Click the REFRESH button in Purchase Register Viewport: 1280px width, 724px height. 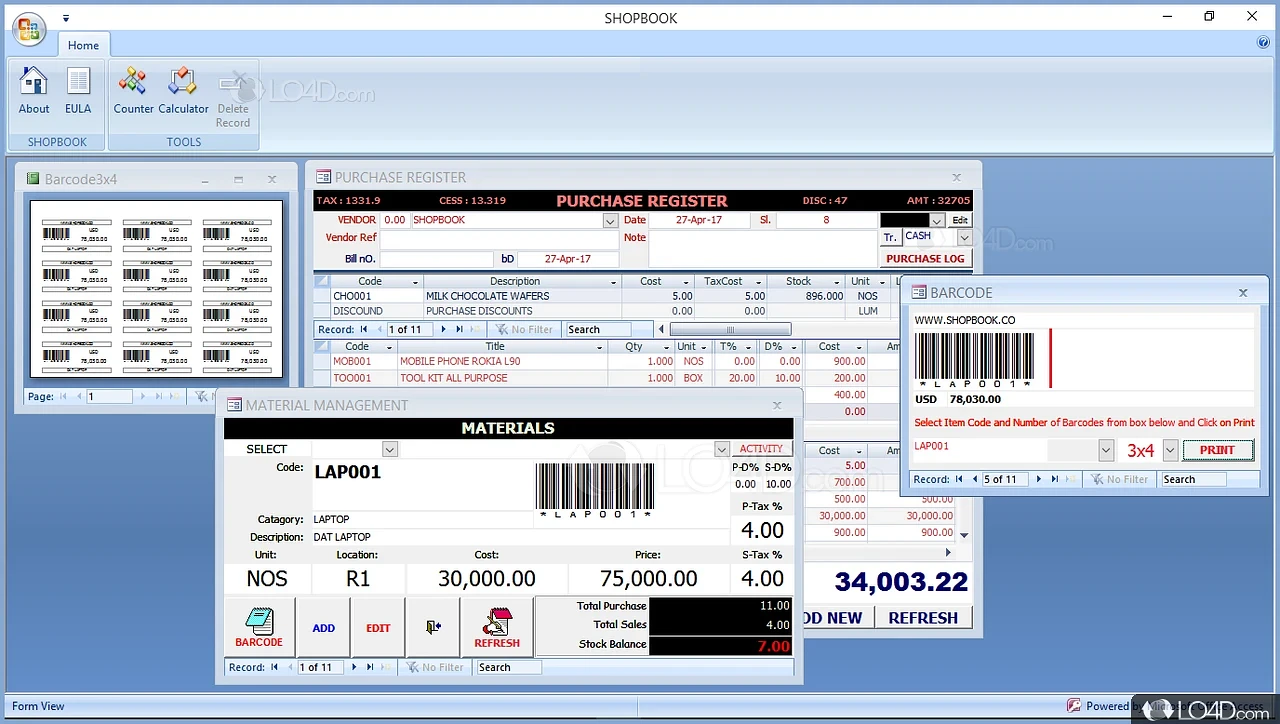[x=923, y=618]
